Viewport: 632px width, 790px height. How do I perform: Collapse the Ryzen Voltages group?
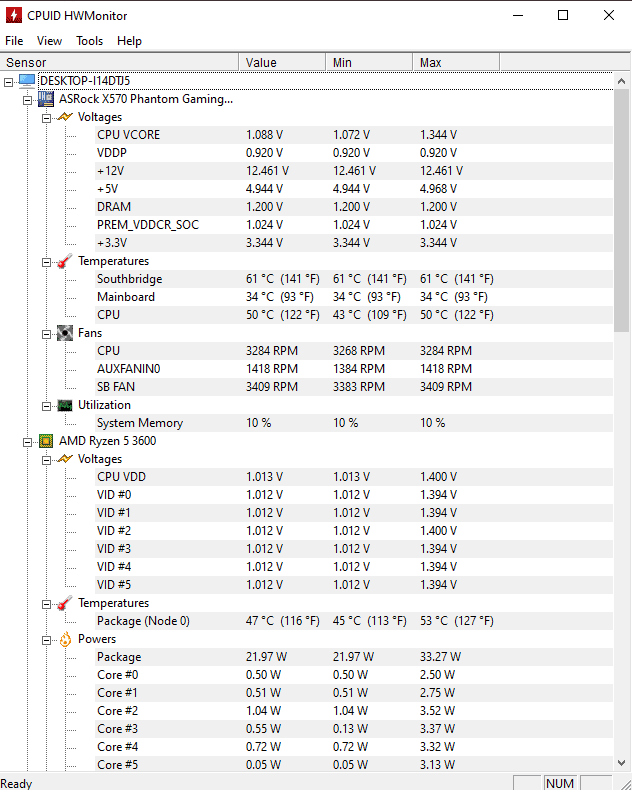point(47,460)
